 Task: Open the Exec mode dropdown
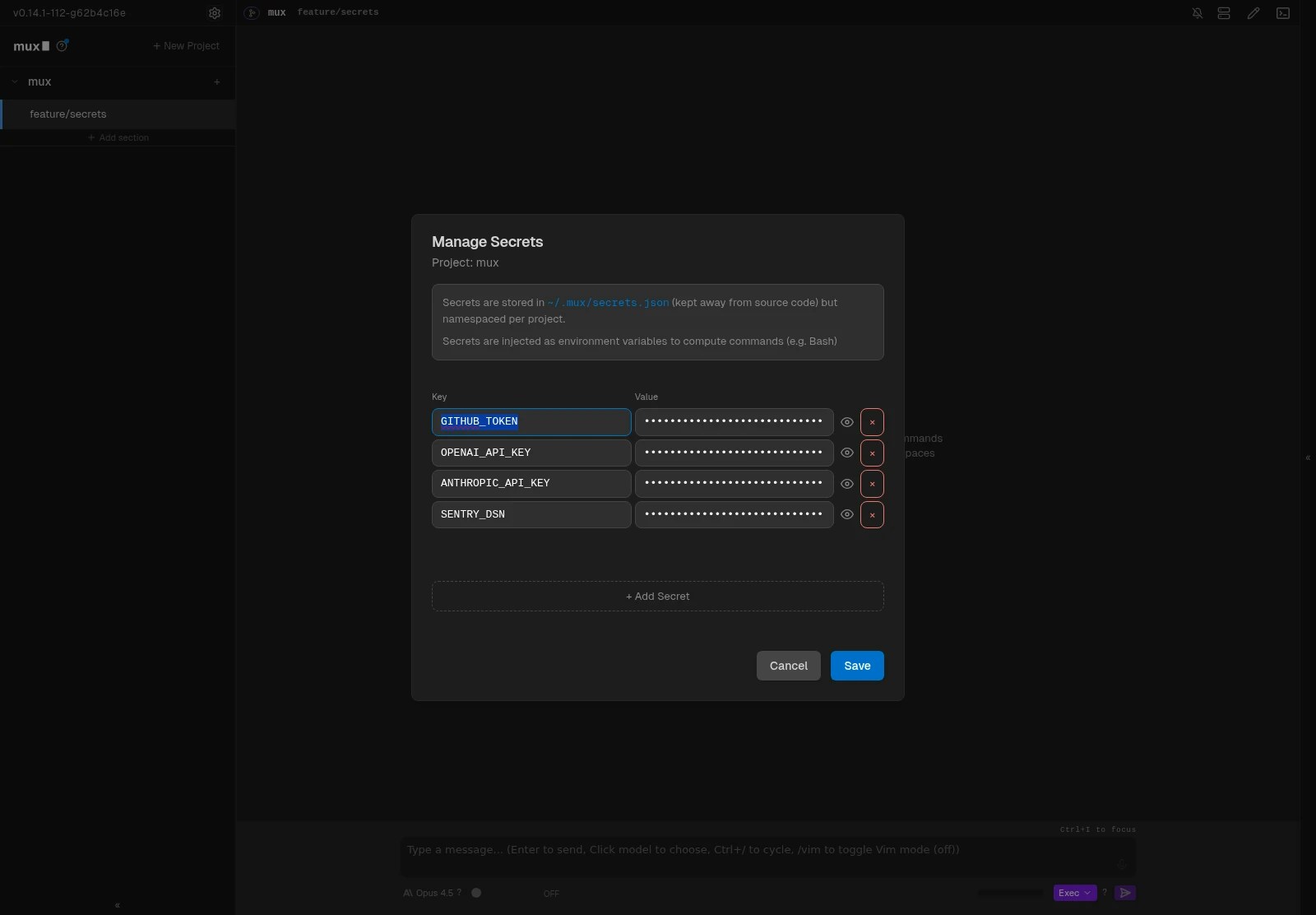point(1073,893)
